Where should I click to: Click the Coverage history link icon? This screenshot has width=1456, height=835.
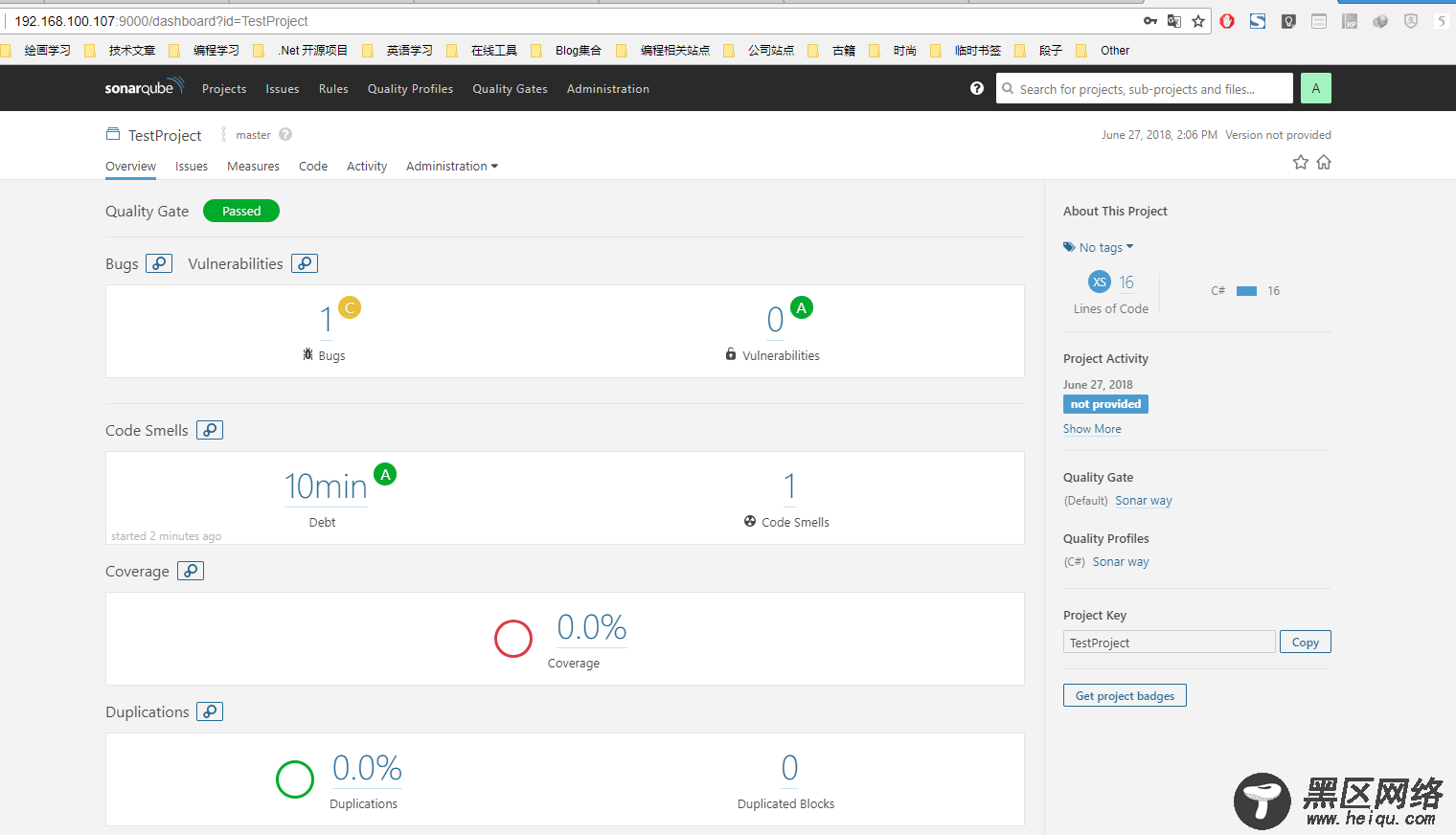[x=191, y=571]
